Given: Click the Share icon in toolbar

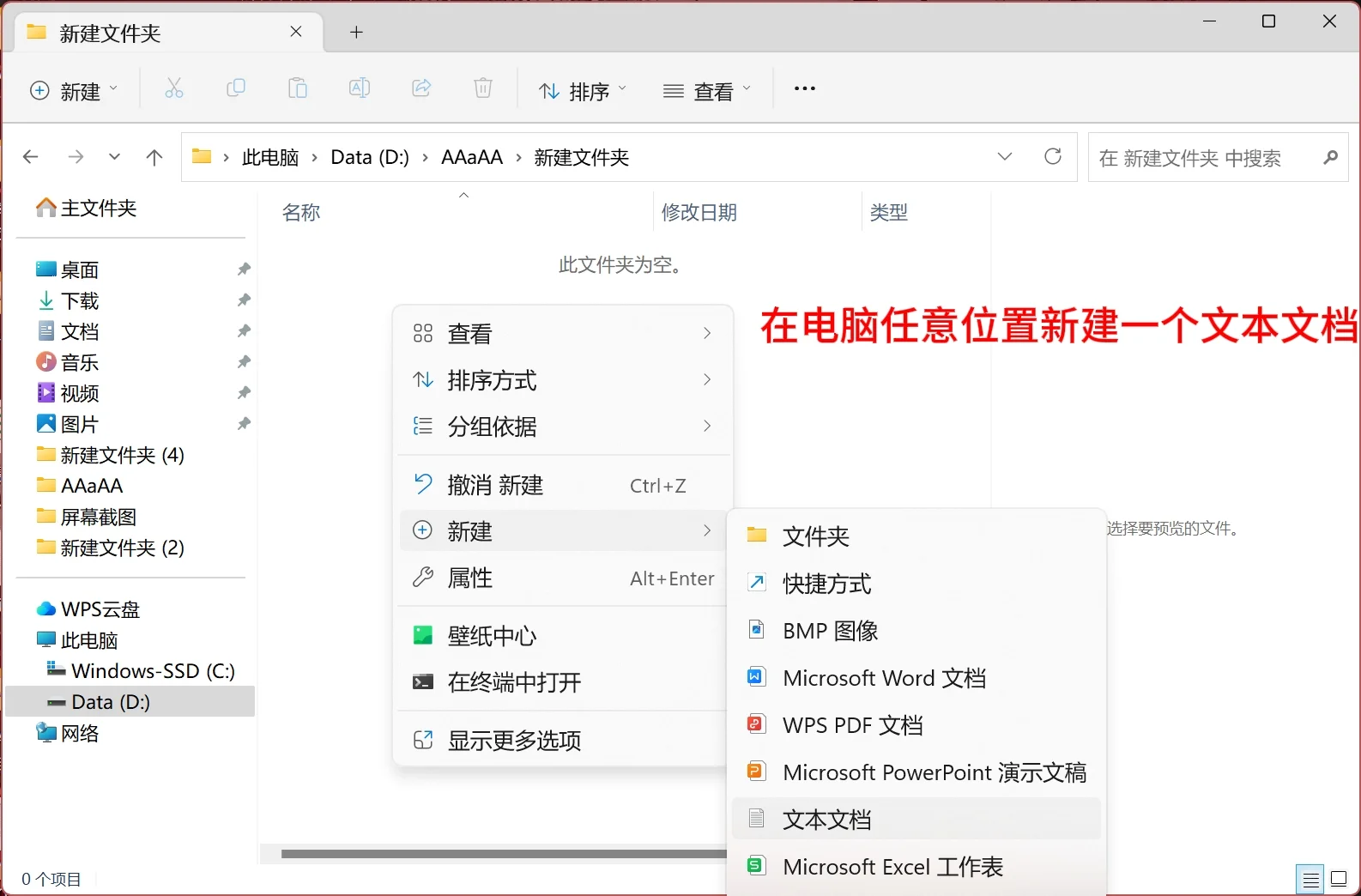Looking at the screenshot, I should coord(421,88).
